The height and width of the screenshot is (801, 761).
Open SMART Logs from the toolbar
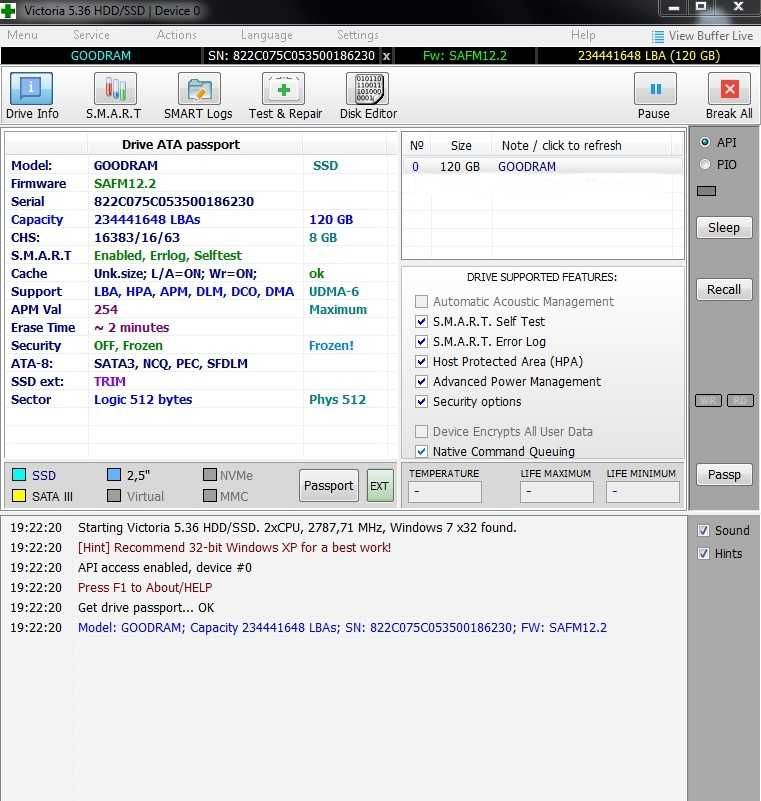click(x=199, y=89)
